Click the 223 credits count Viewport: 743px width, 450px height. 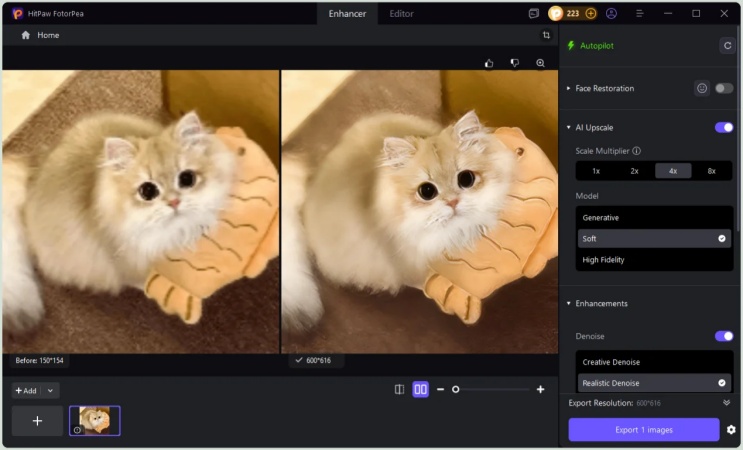pyautogui.click(x=573, y=14)
